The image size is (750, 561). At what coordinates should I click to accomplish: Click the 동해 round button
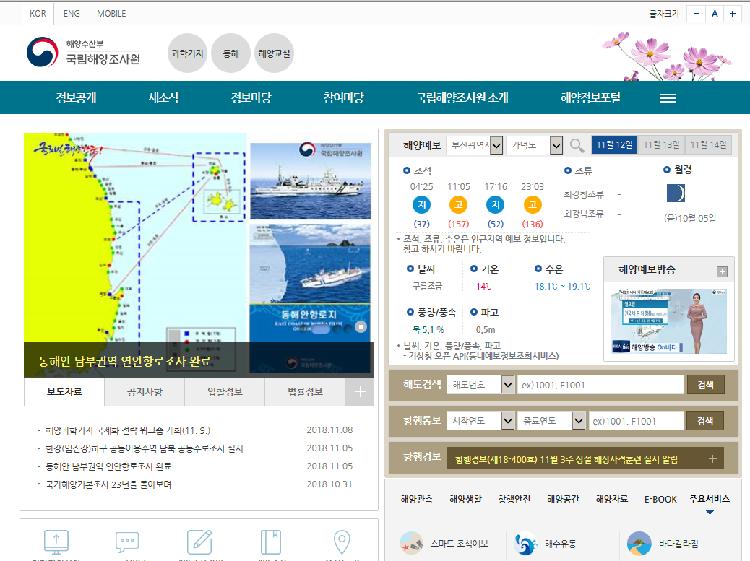[x=231, y=53]
